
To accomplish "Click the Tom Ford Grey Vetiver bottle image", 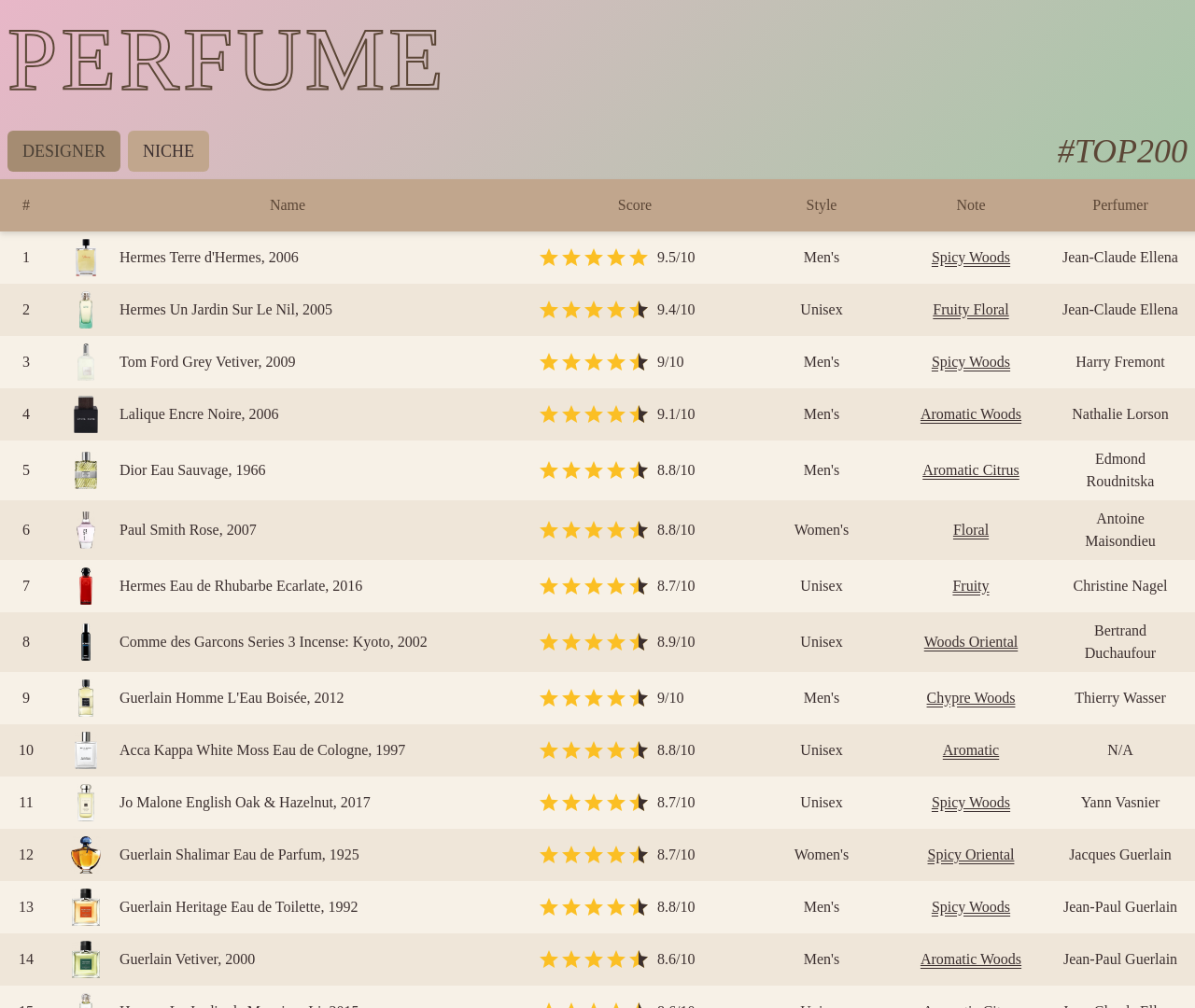I will [x=86, y=362].
